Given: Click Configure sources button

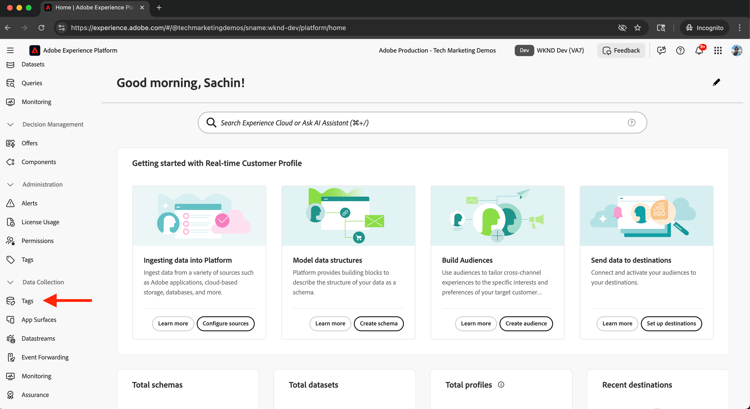Looking at the screenshot, I should click(225, 323).
